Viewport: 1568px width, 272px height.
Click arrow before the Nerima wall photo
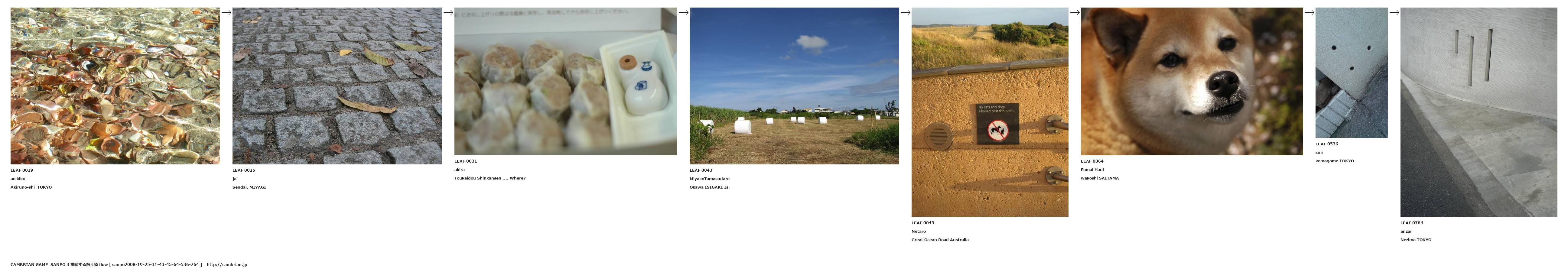pos(1394,12)
